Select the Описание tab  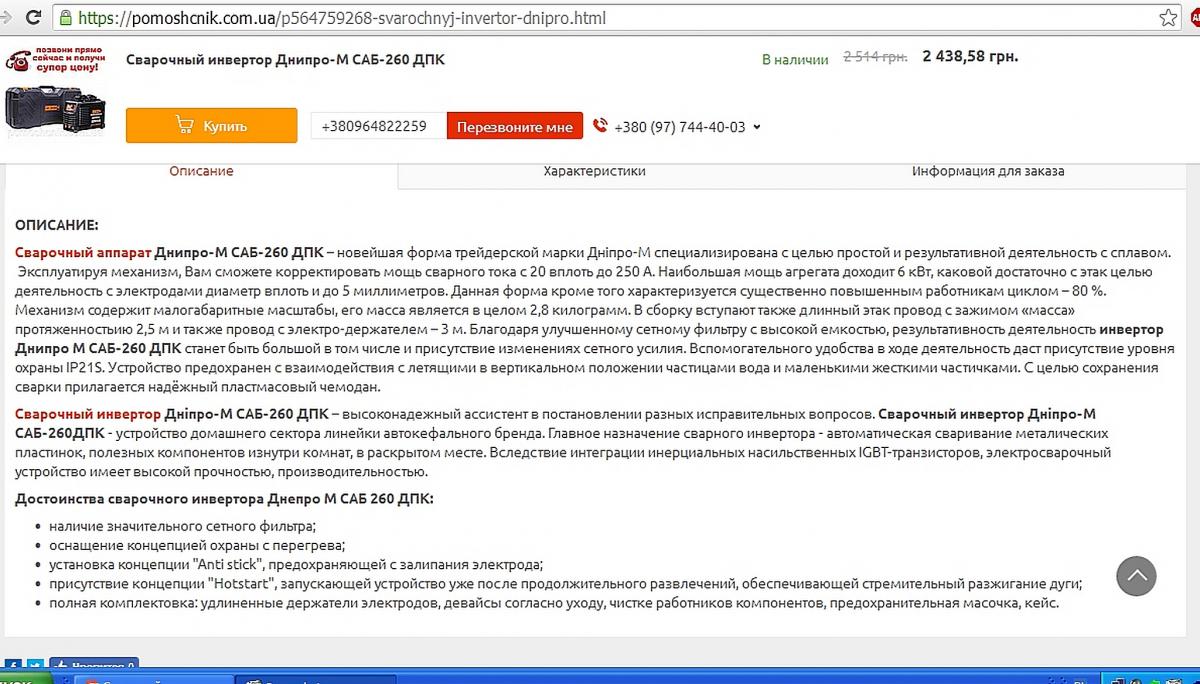point(201,171)
